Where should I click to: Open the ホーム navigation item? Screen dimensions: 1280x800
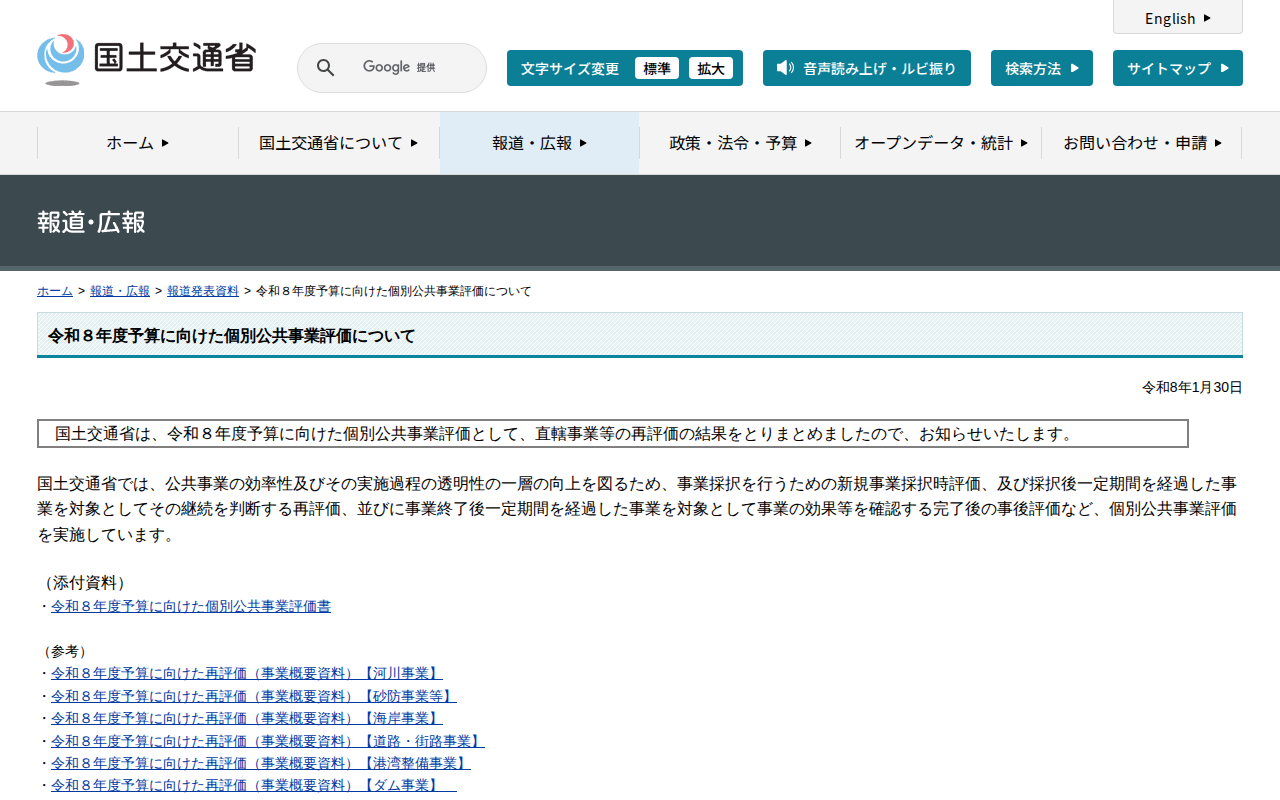[138, 143]
